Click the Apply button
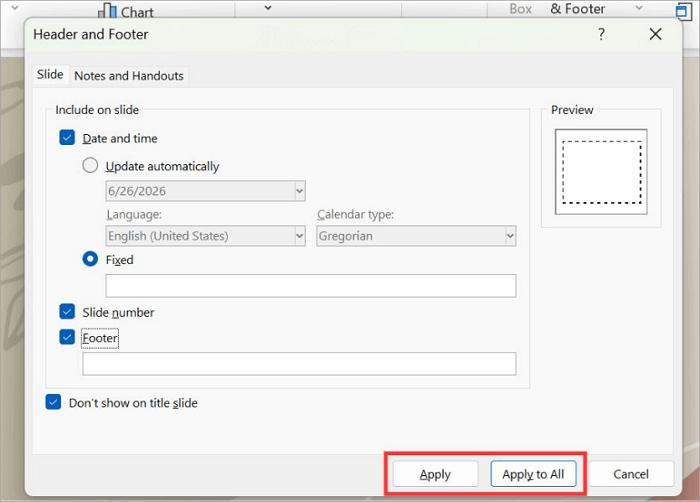Image resolution: width=700 pixels, height=502 pixels. pyautogui.click(x=435, y=474)
